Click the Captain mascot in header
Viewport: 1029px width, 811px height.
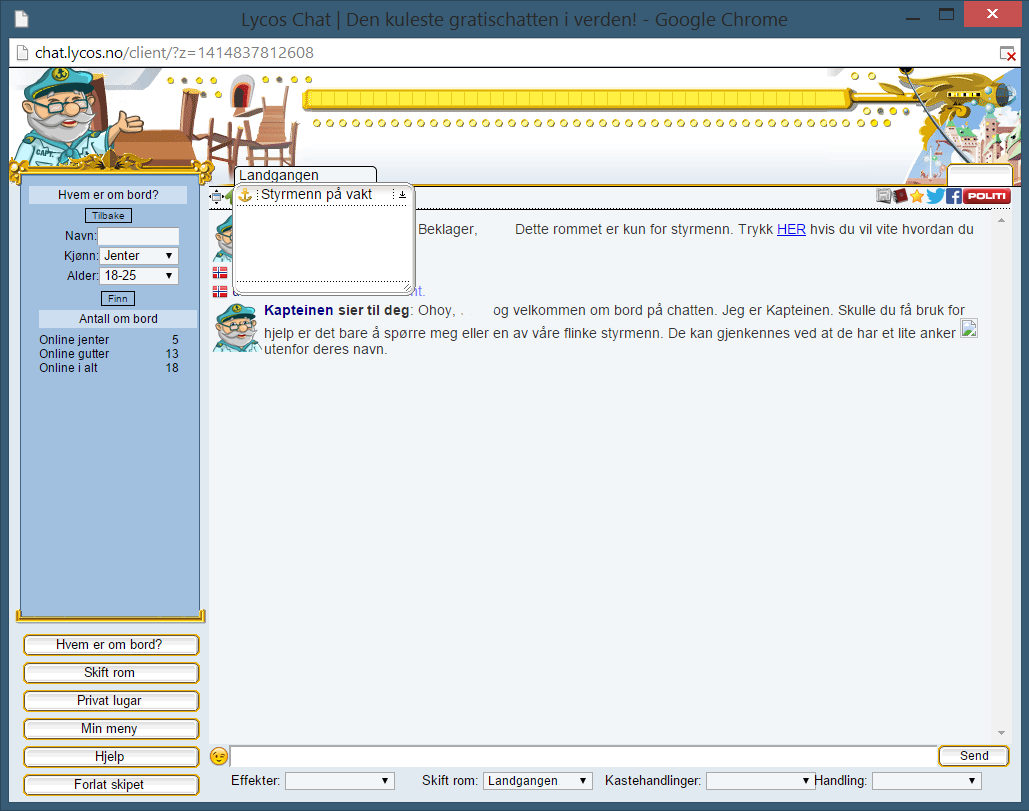[x=75, y=118]
